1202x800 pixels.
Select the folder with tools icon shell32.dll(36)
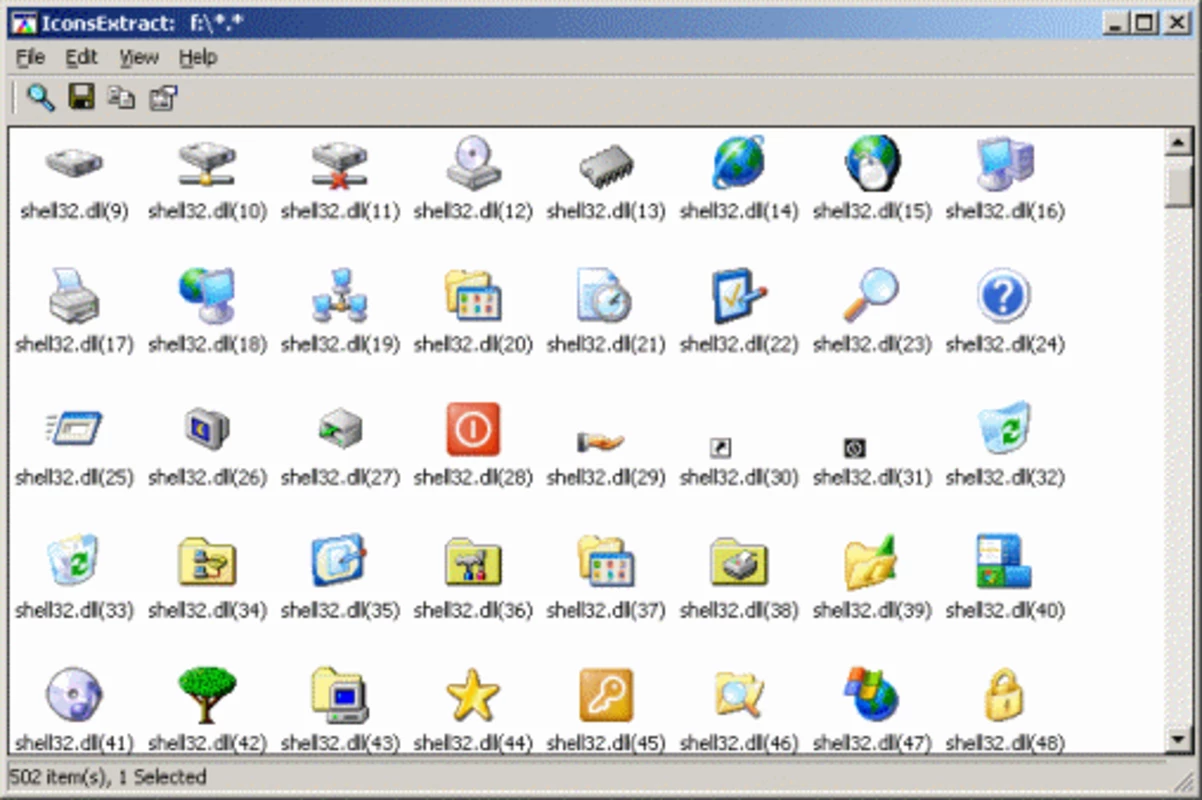click(x=473, y=562)
